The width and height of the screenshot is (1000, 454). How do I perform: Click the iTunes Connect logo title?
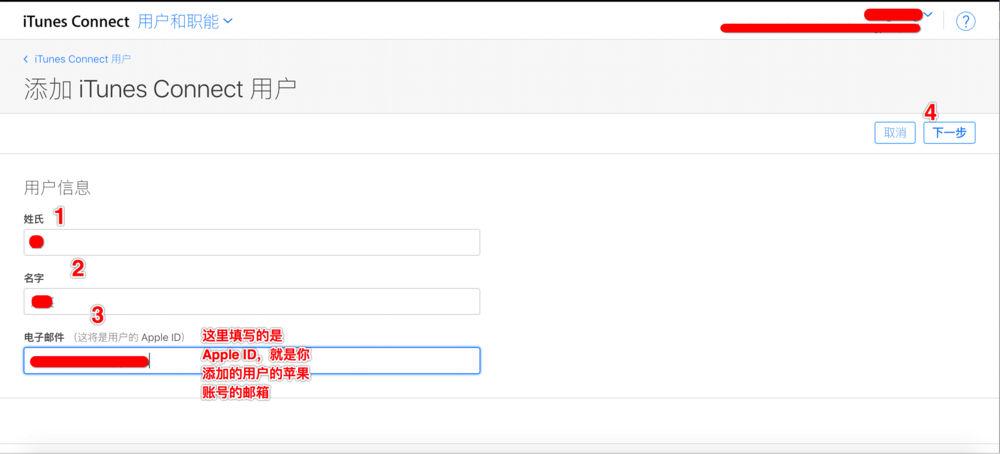click(x=76, y=21)
